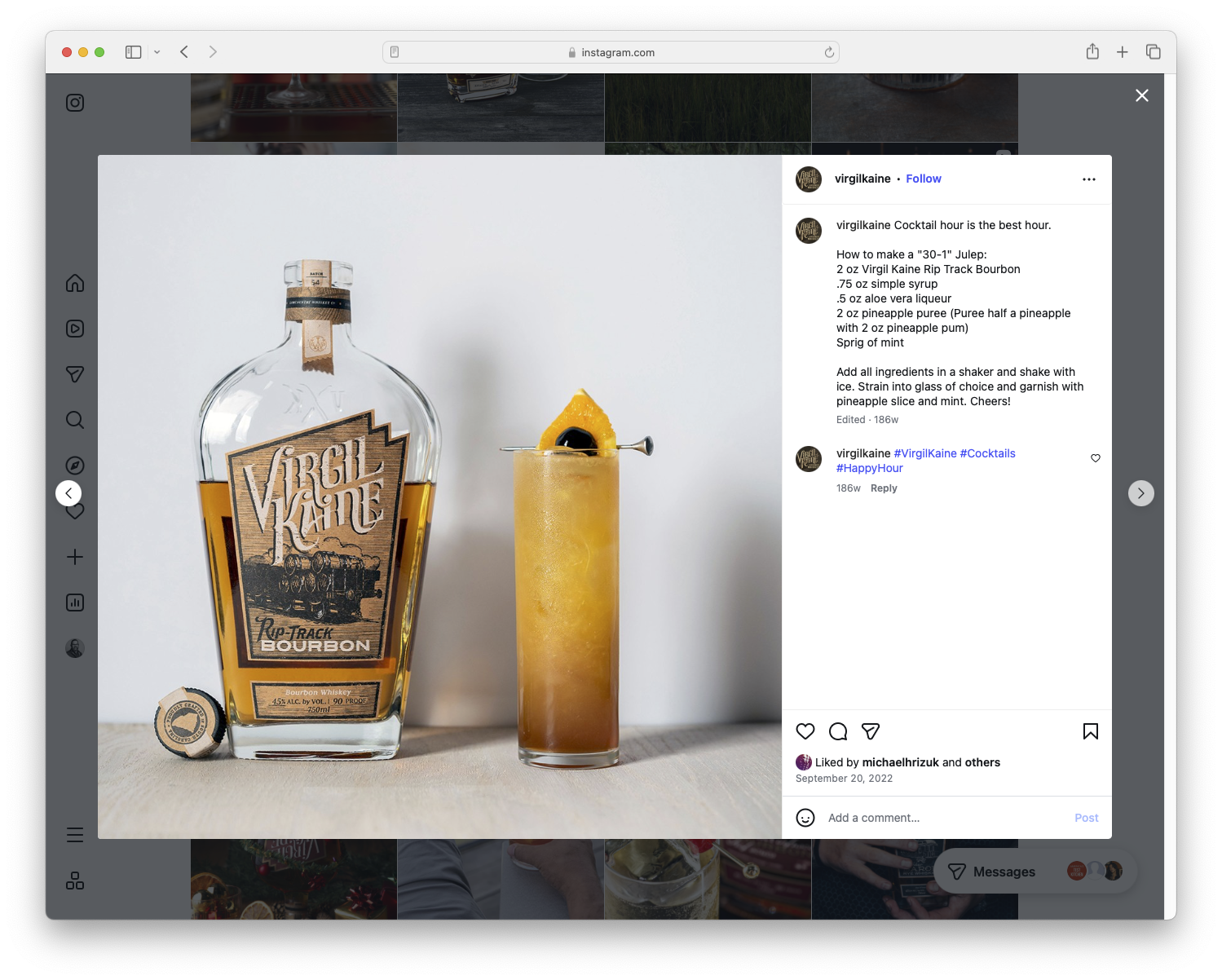This screenshot has height=980, width=1222.
Task: Go back in Safari history
Action: [x=184, y=52]
